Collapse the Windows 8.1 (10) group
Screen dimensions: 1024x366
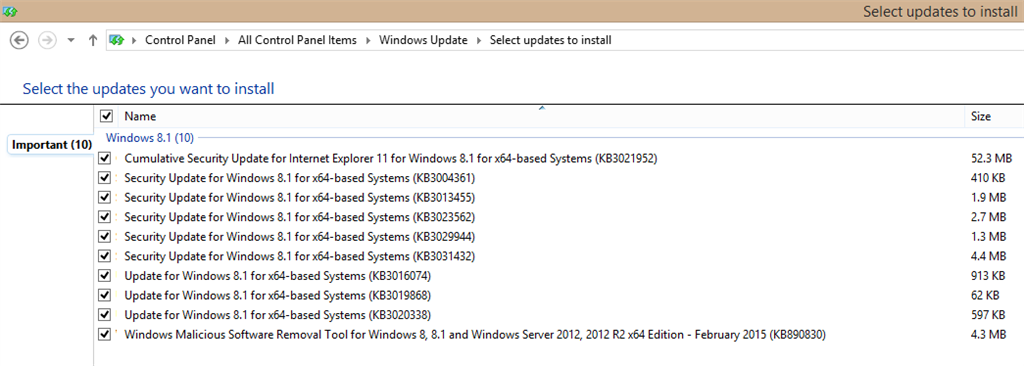[150, 138]
